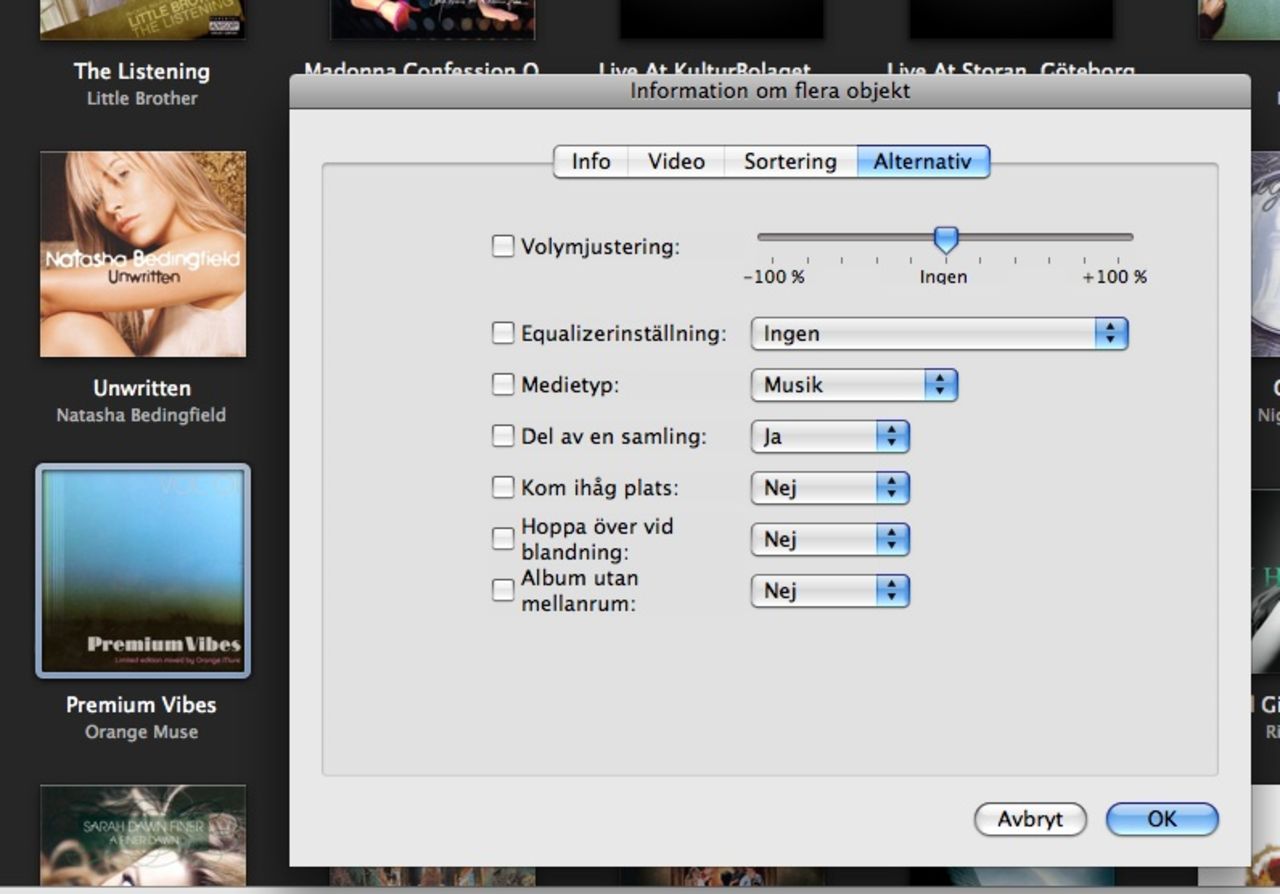
Task: Tick Album utan mellanrum checkbox
Action: tap(503, 591)
